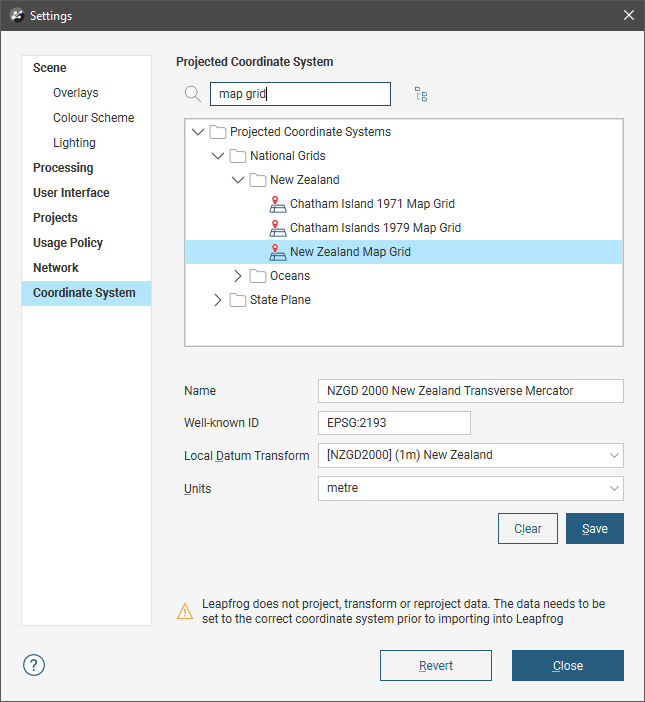
Task: Click the Leapfrog app icon in title bar
Action: pyautogui.click(x=17, y=16)
